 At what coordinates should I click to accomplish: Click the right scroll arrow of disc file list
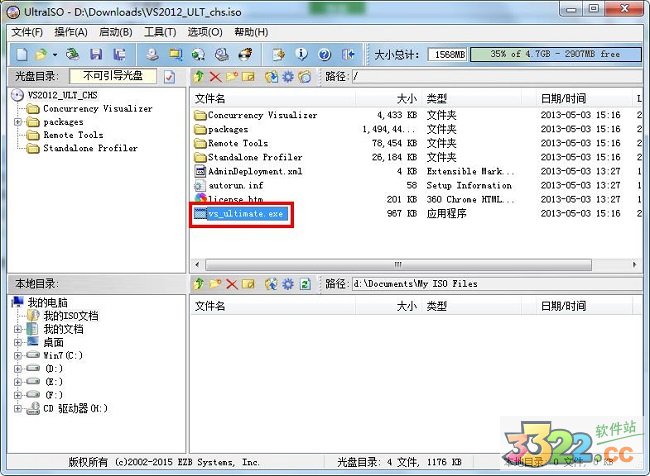click(x=634, y=265)
